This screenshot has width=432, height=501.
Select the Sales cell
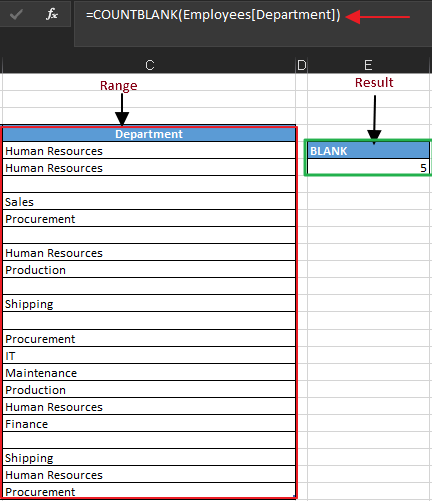149,202
